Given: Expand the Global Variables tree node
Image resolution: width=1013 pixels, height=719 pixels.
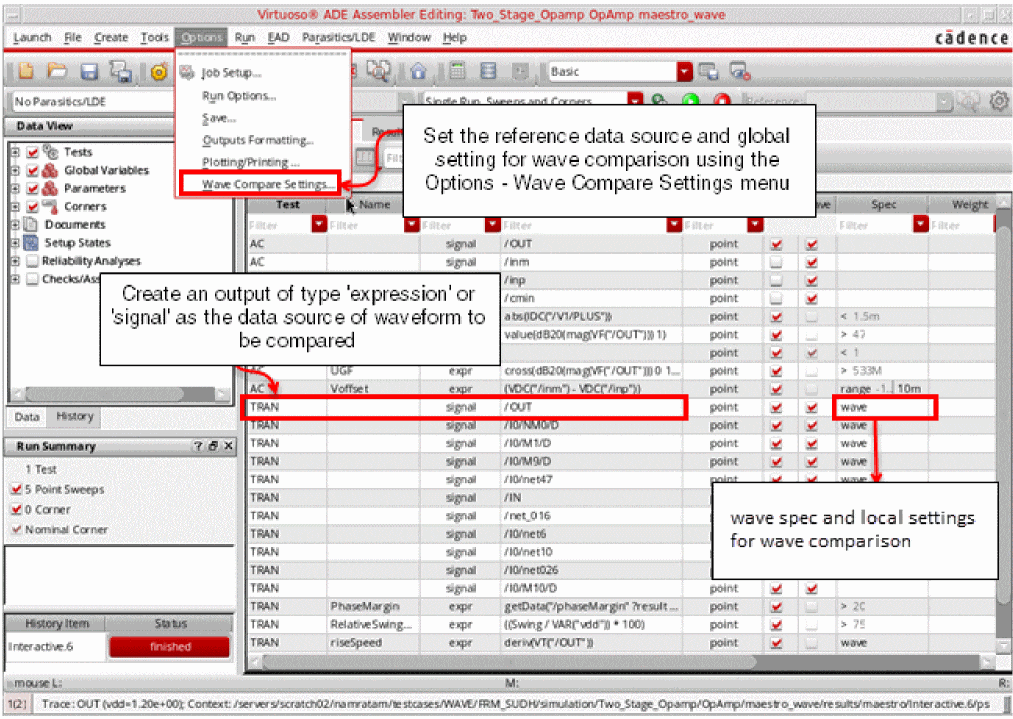Looking at the screenshot, I should 15,171.
